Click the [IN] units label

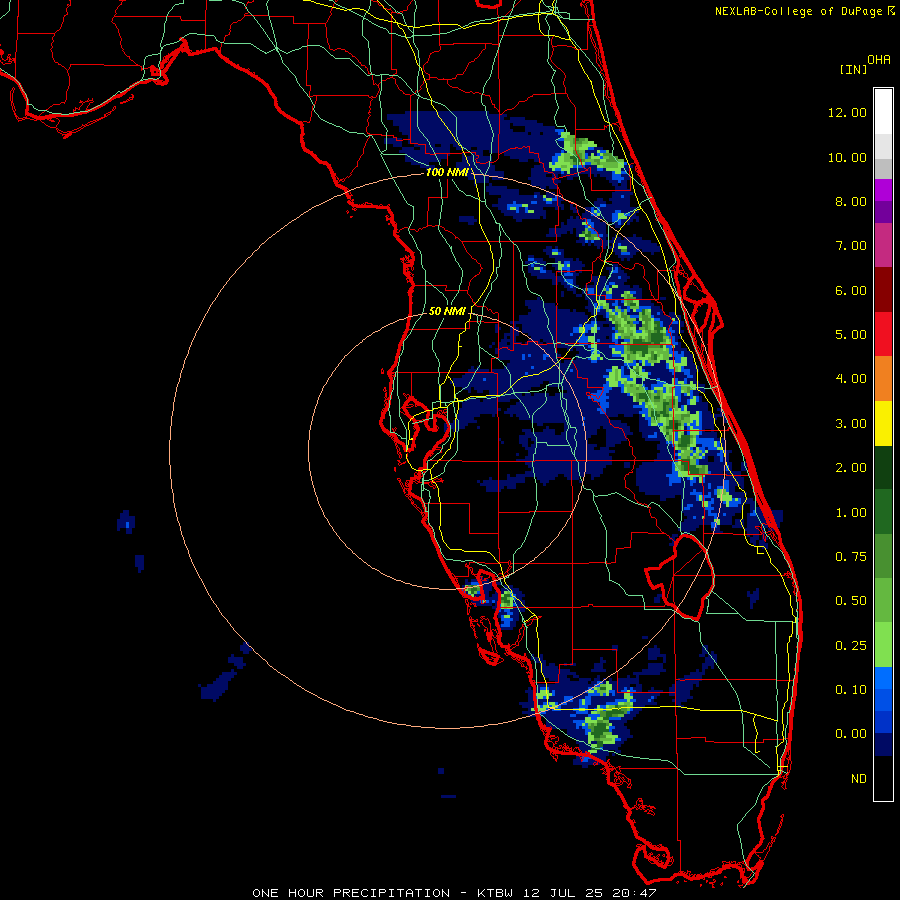click(x=853, y=69)
